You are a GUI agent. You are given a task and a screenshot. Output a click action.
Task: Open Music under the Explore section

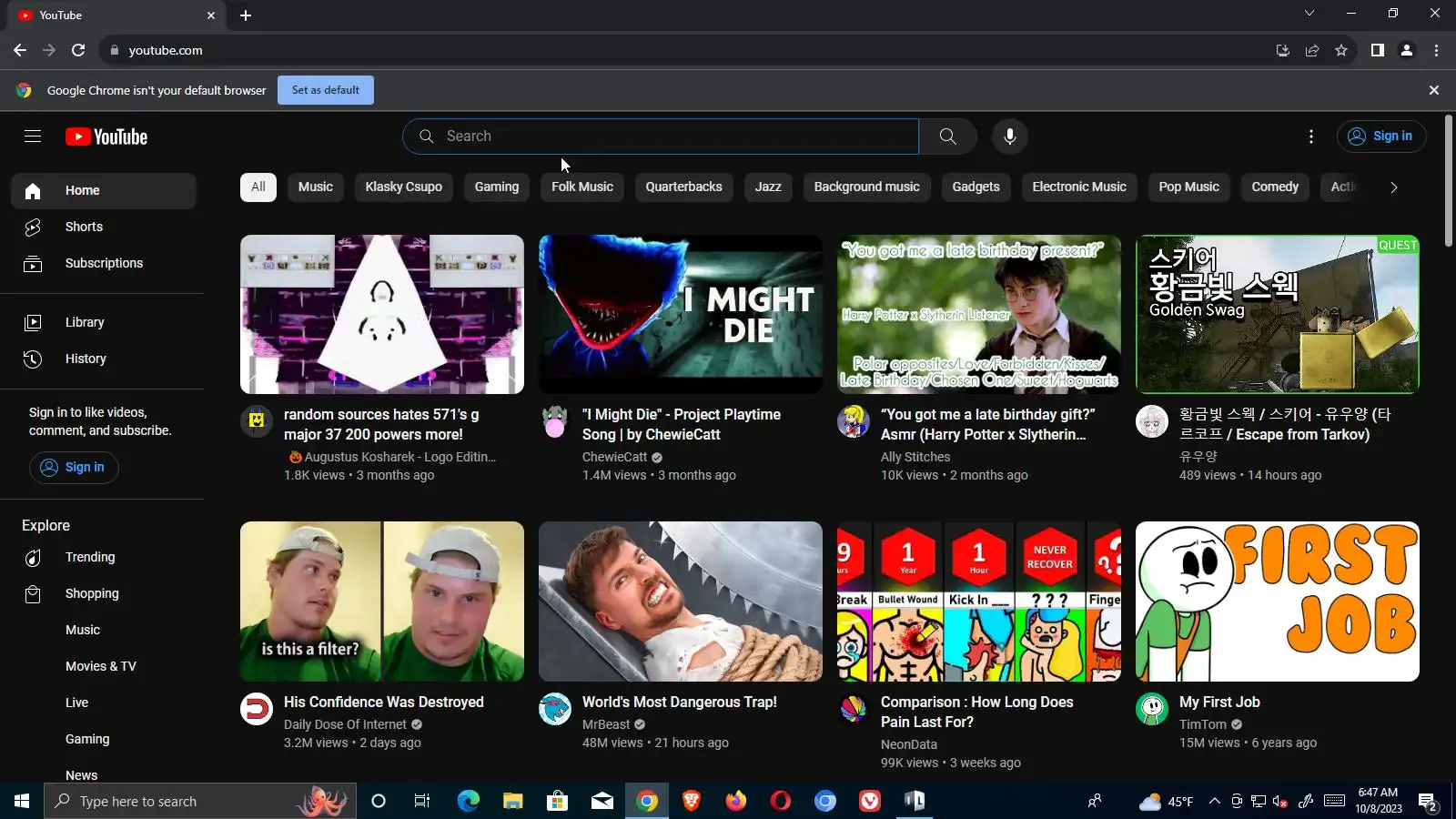[104, 631]
